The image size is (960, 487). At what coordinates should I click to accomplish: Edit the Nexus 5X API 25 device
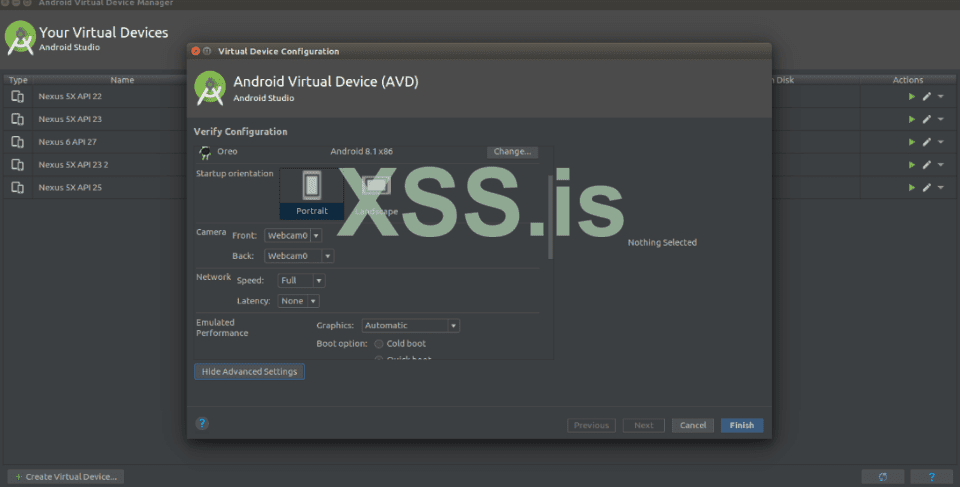tap(927, 187)
